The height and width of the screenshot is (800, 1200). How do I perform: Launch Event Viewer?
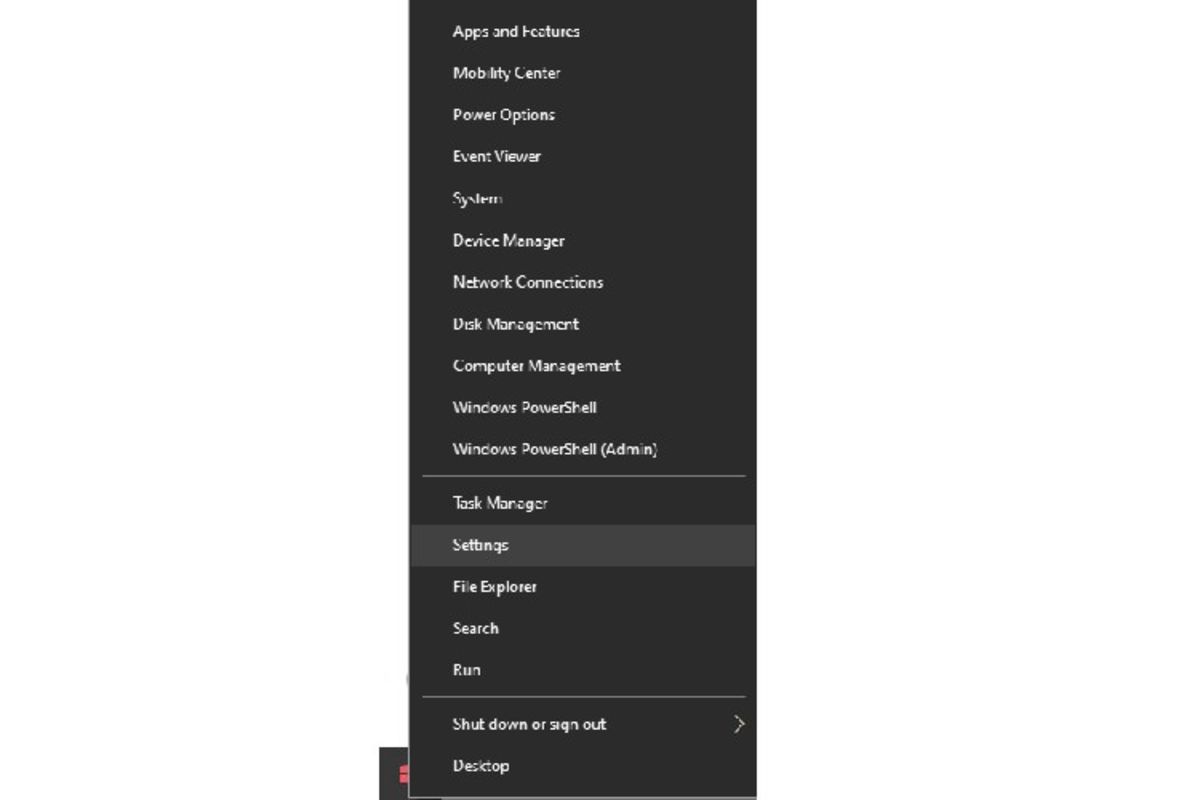point(496,156)
